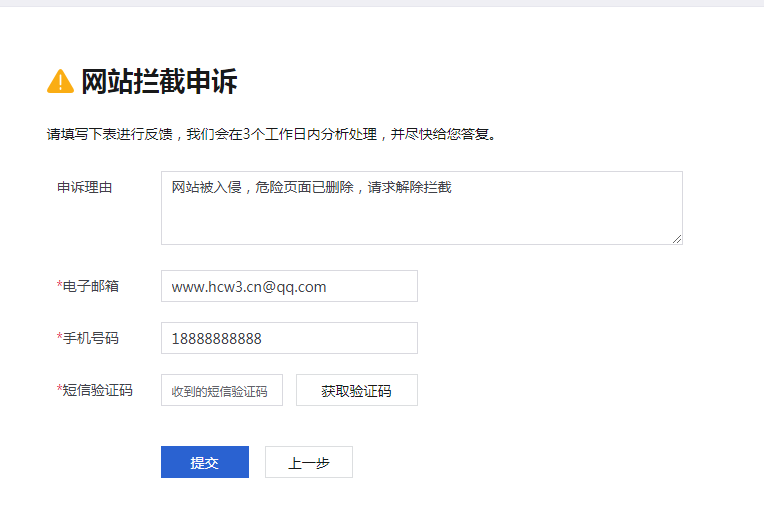
Task: Click the red asterisk beside 电子邮箱
Action: click(x=59, y=286)
